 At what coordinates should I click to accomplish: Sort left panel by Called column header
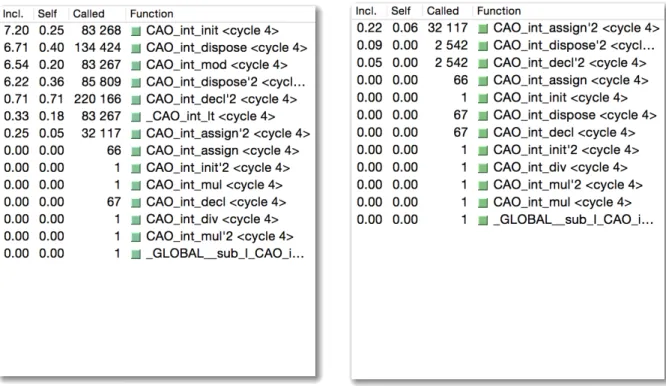click(89, 14)
